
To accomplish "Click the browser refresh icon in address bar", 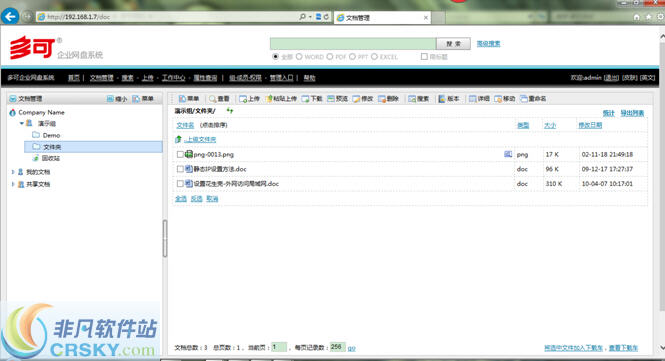I will (326, 17).
